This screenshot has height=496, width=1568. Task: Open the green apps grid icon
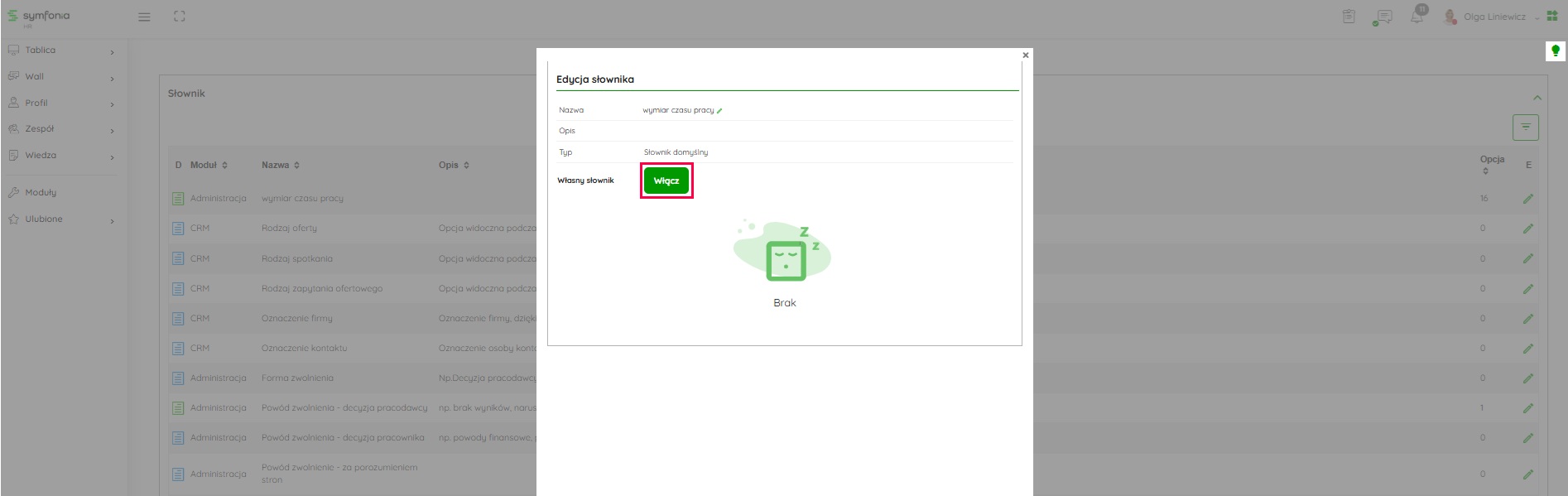(1552, 17)
